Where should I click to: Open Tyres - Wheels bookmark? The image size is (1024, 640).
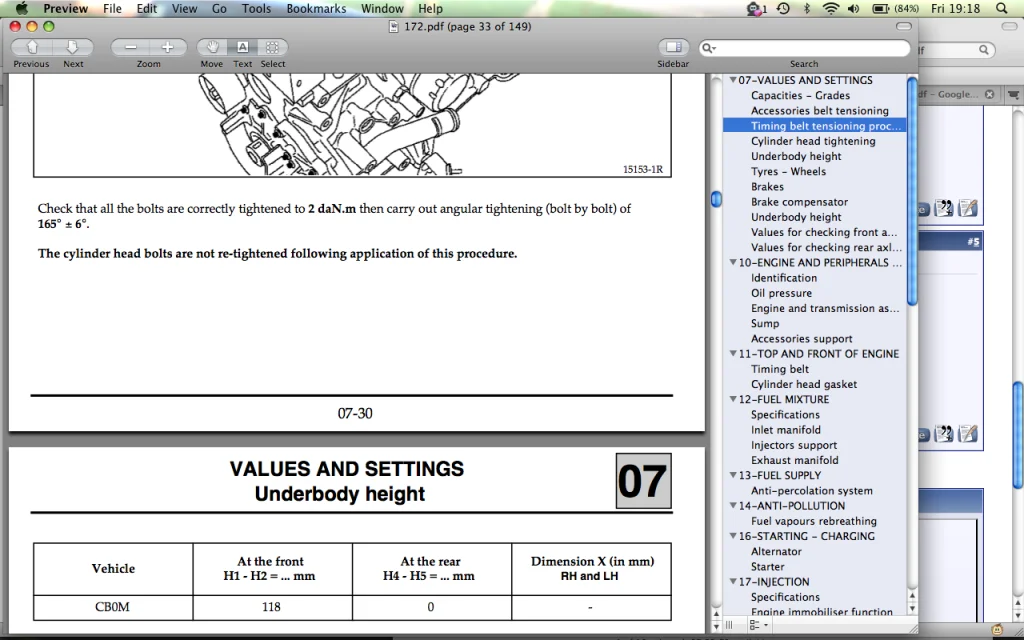pos(788,172)
